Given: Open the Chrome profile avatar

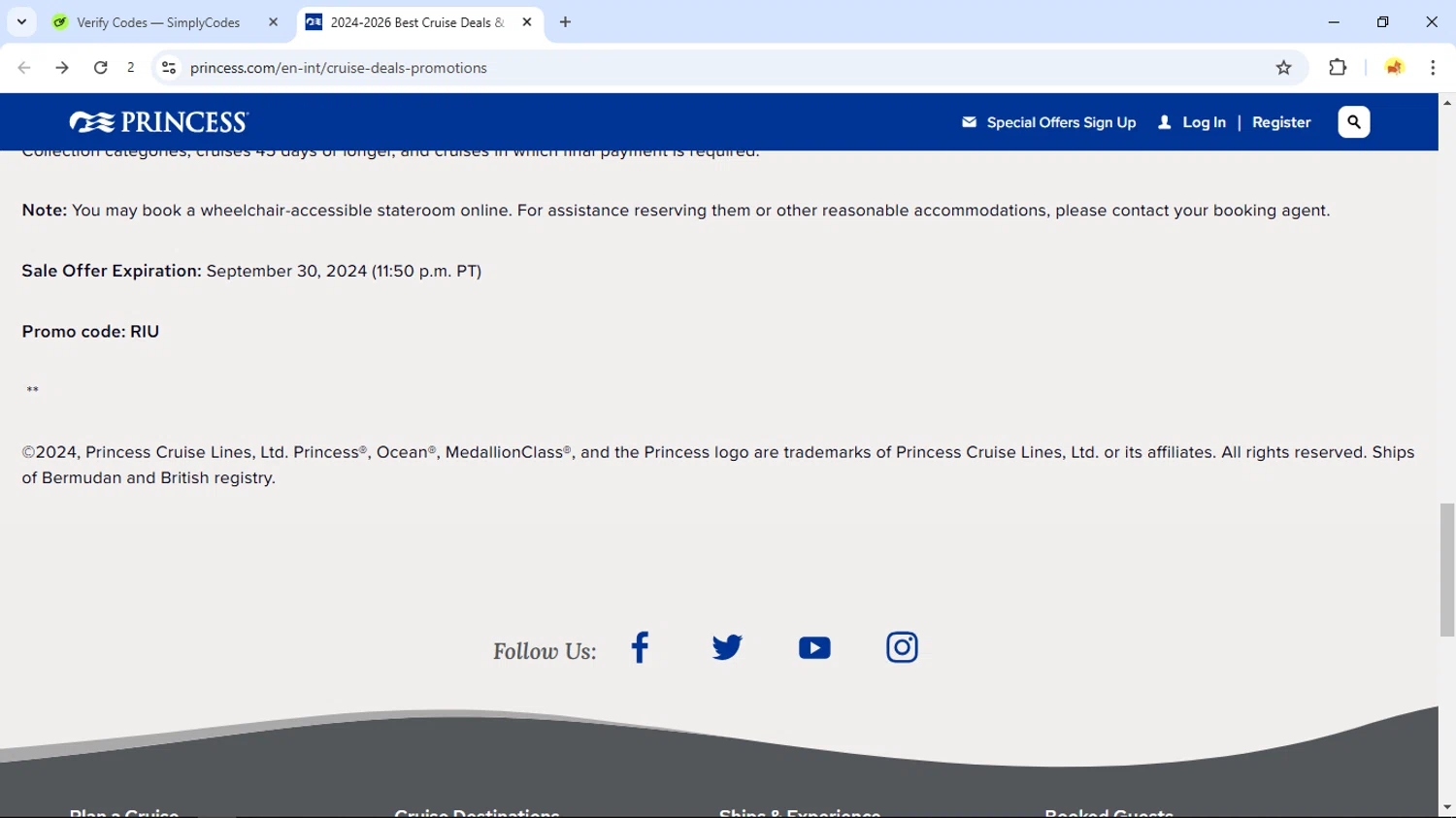Looking at the screenshot, I should coord(1394,68).
